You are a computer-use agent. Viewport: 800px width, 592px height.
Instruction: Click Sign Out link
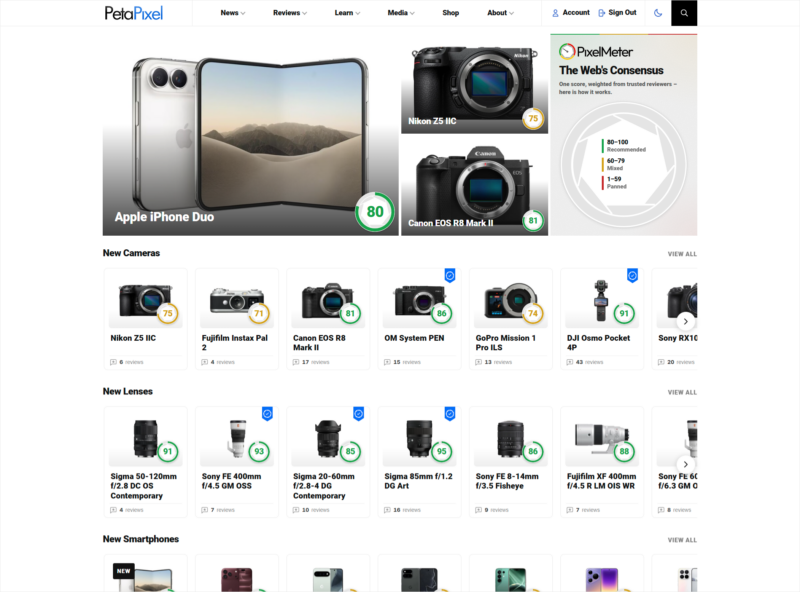coord(622,12)
